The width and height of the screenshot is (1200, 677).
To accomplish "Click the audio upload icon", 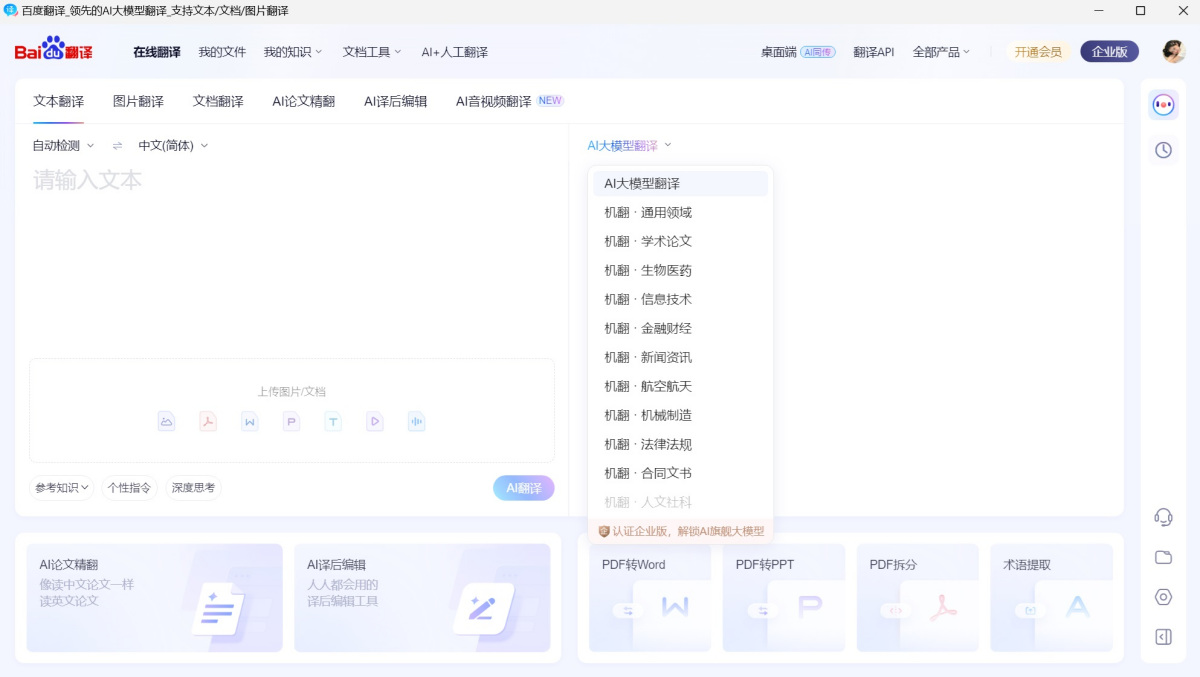I will point(417,421).
